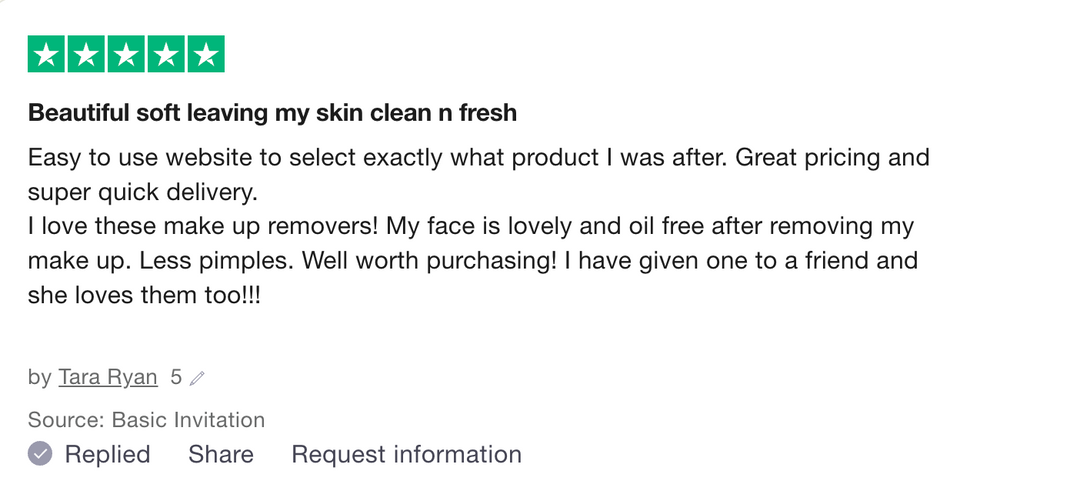Click the reviewer's review count number 5

176,377
